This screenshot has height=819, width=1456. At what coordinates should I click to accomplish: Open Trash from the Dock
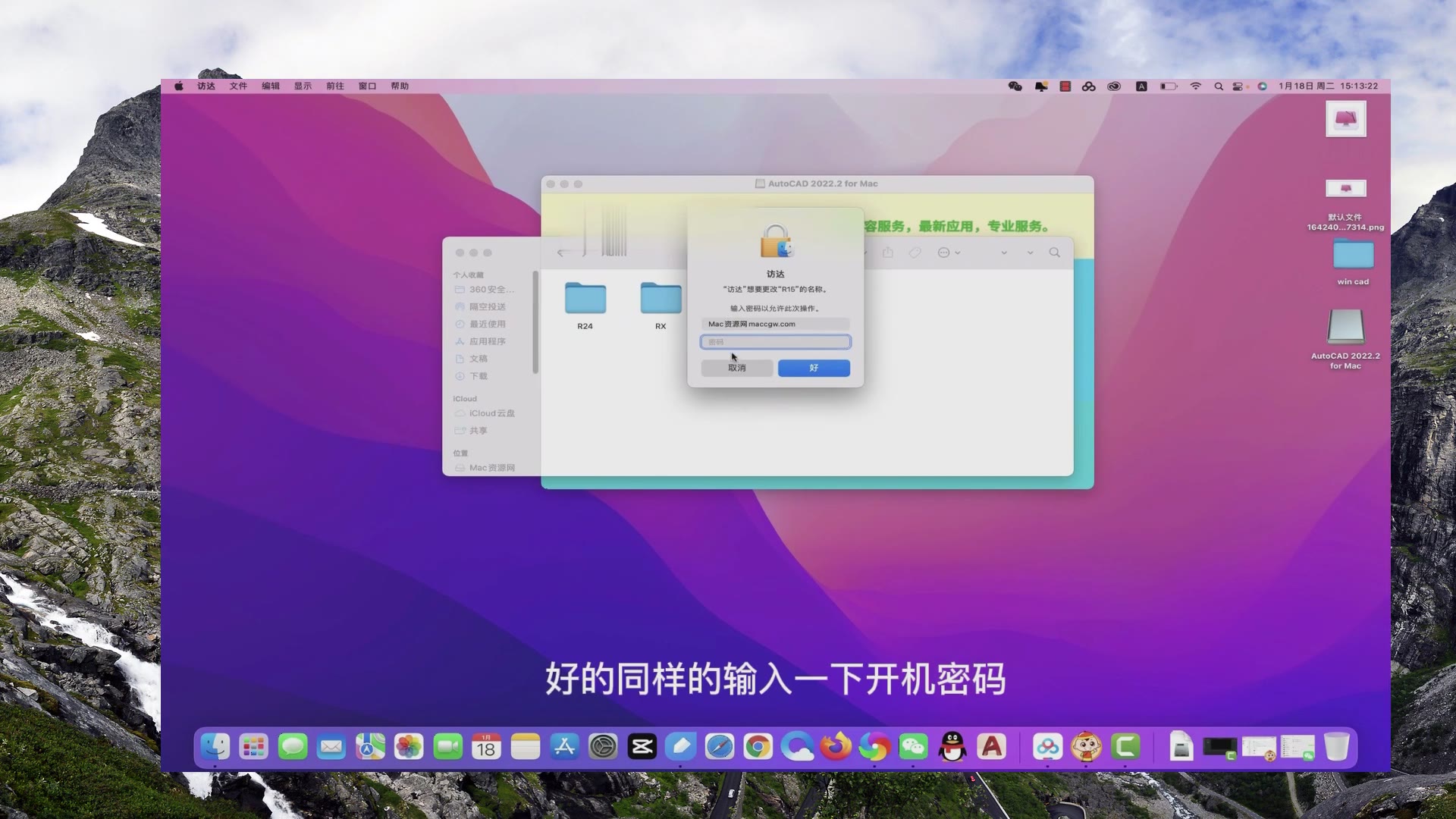[1337, 747]
